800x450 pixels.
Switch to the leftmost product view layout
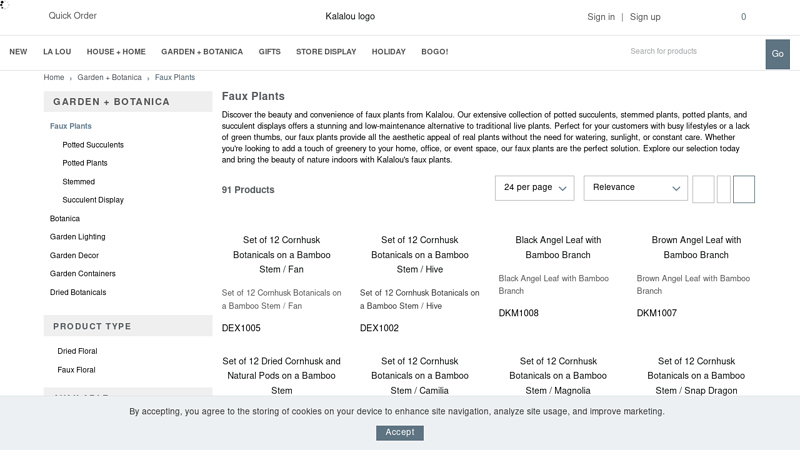(x=703, y=189)
